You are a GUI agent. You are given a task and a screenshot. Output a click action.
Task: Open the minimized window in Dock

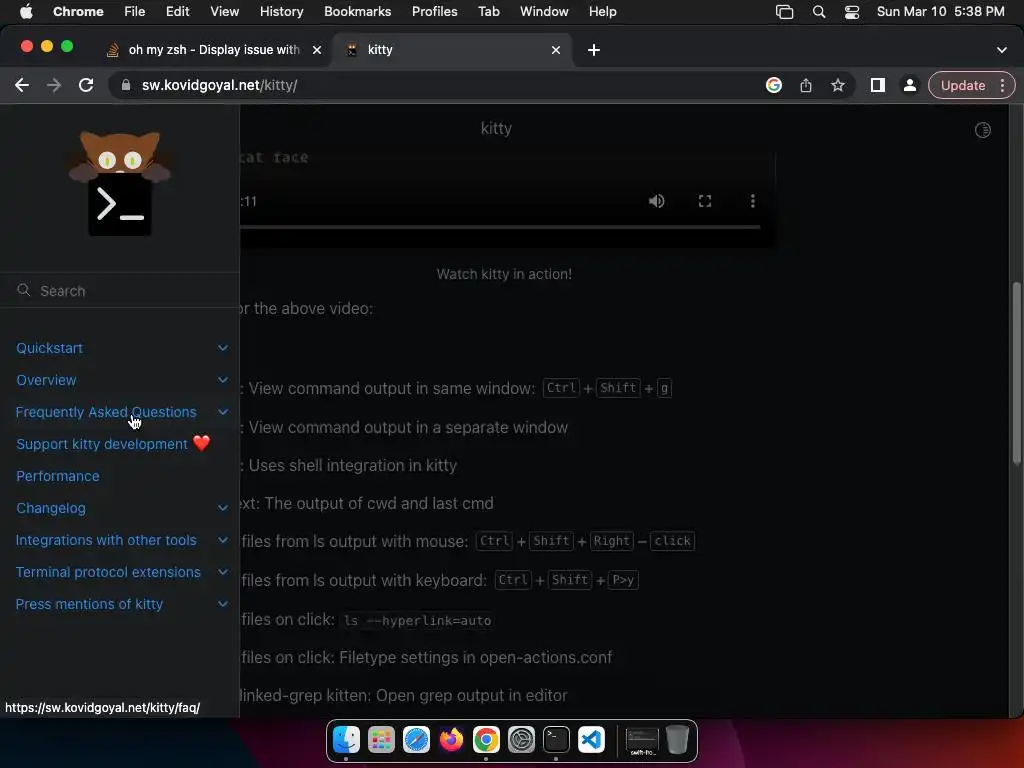point(642,740)
